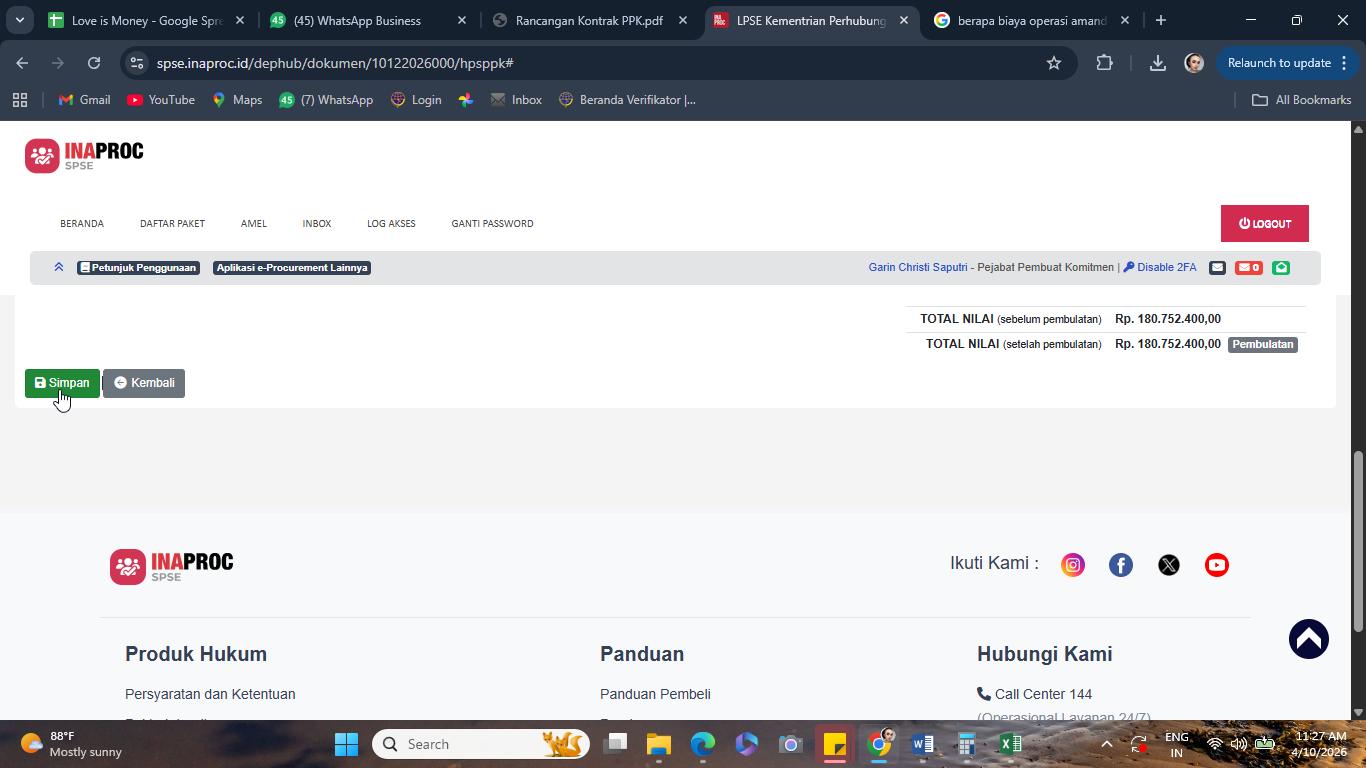Open the Instagram social icon
This screenshot has height=768, width=1366.
1073,565
